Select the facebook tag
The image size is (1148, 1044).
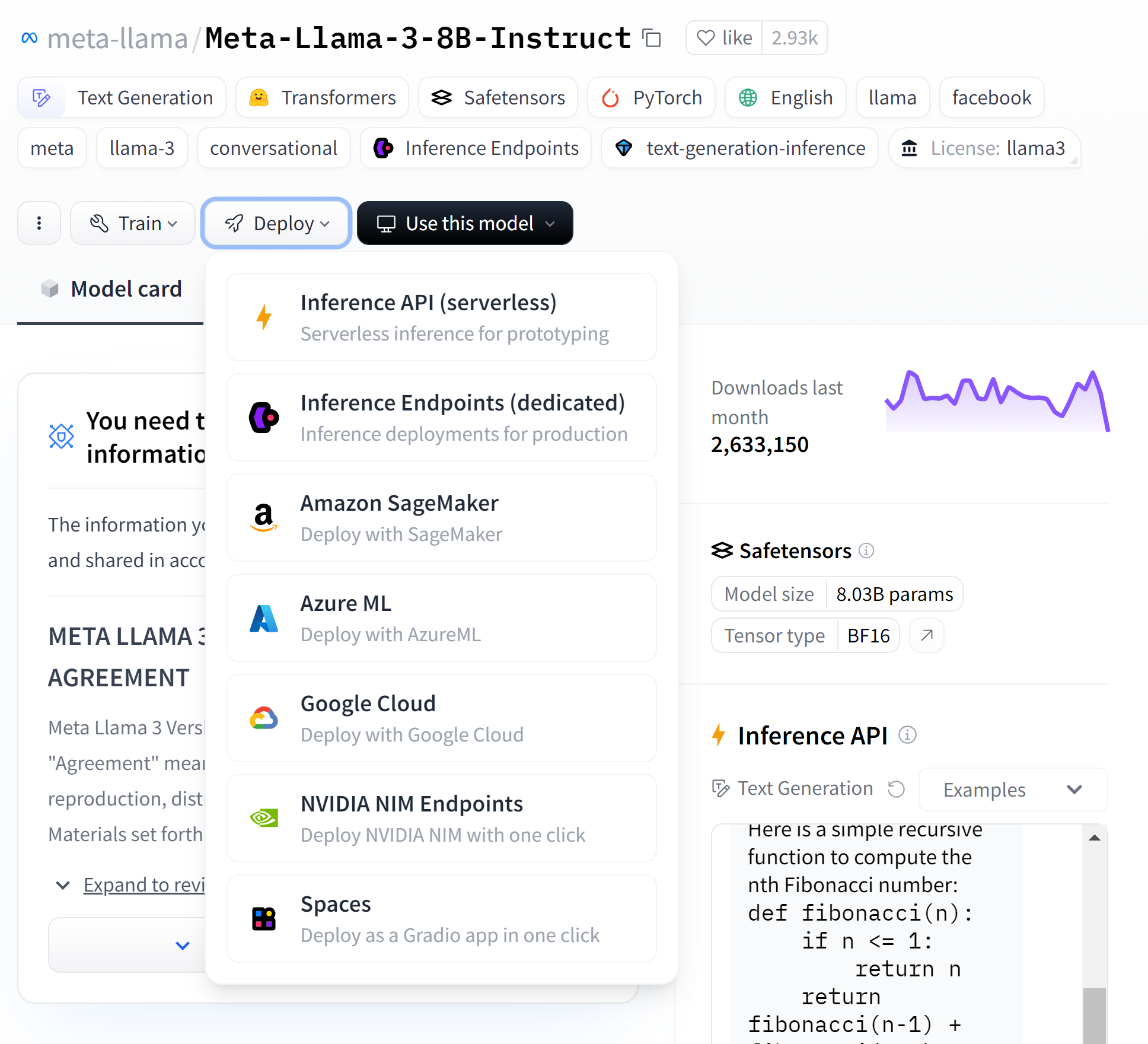pyautogui.click(x=991, y=97)
